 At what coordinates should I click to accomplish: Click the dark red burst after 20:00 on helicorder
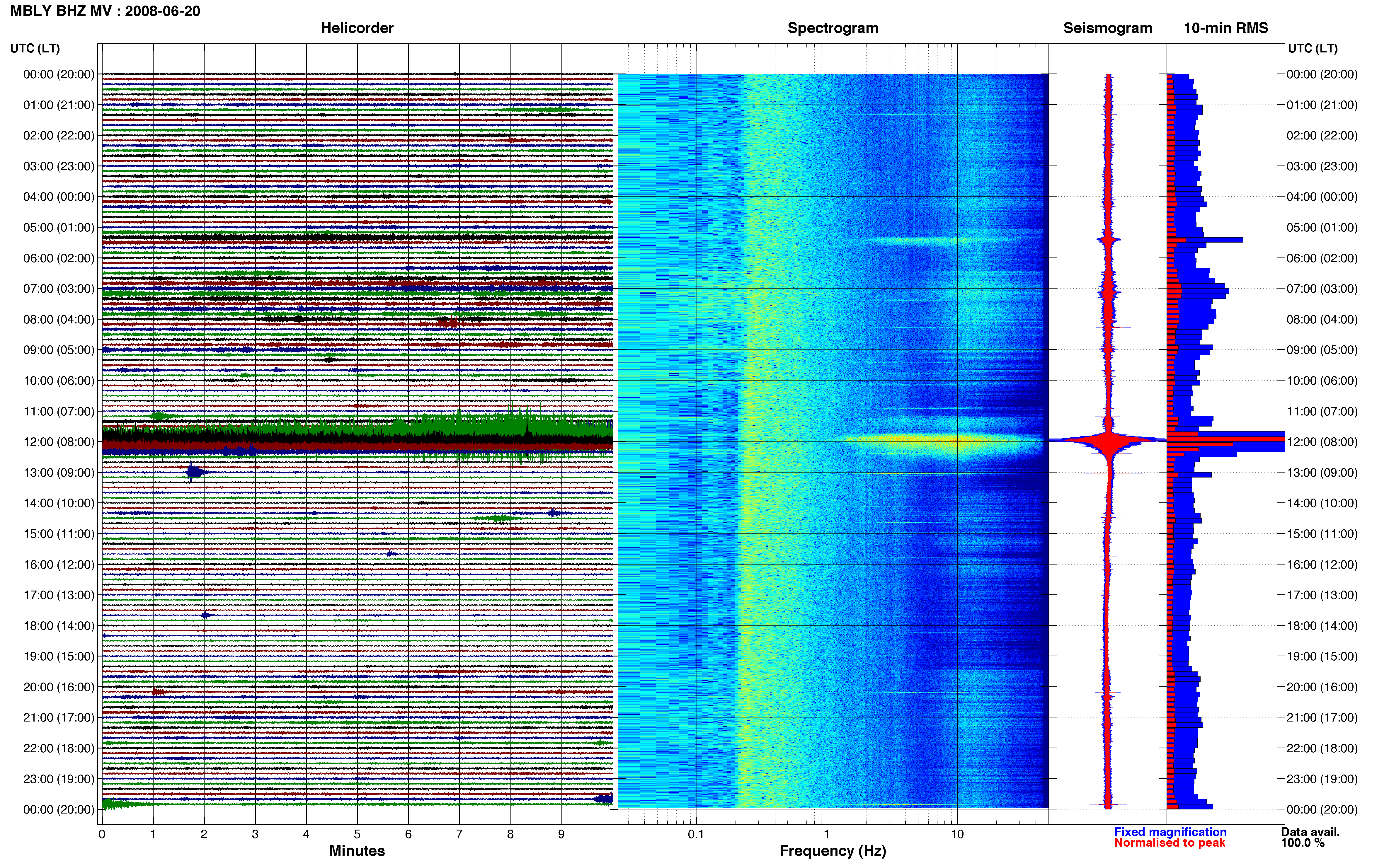tap(159, 692)
